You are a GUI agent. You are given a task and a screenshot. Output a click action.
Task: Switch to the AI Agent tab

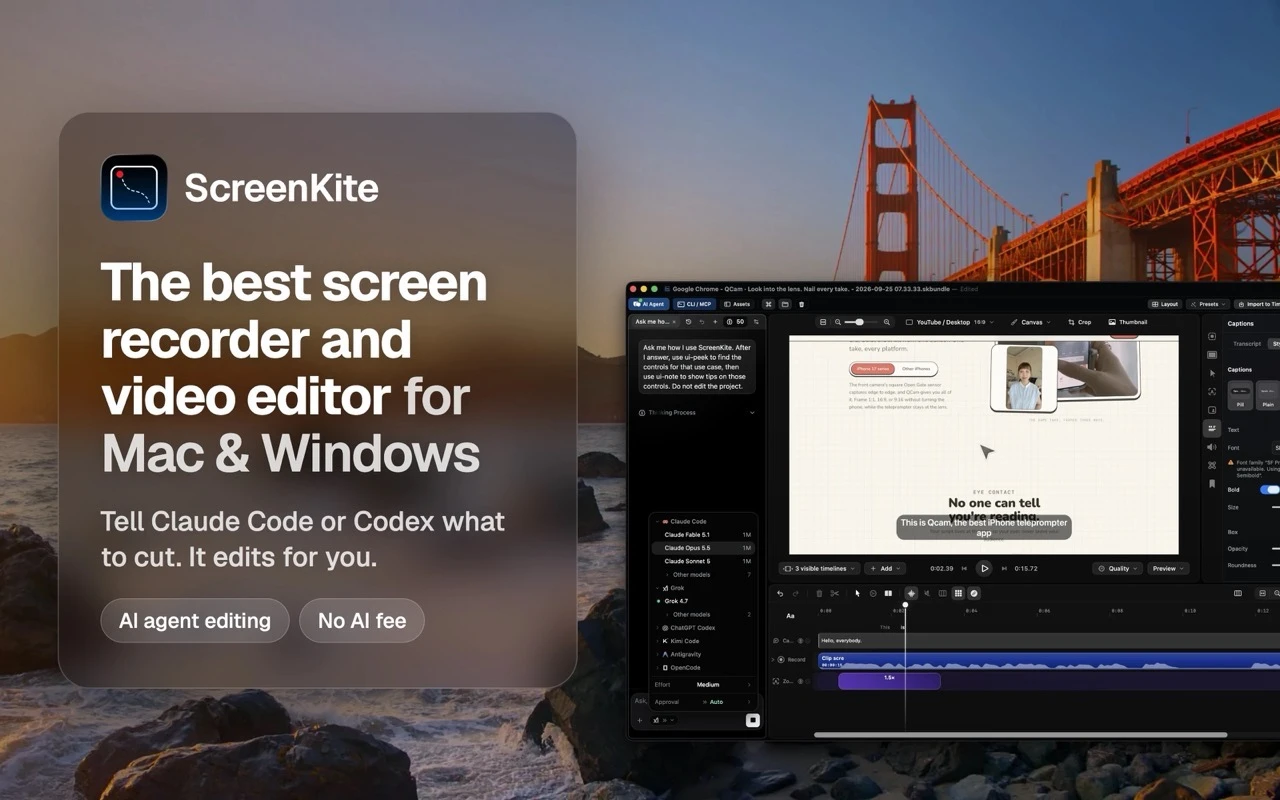(649, 304)
